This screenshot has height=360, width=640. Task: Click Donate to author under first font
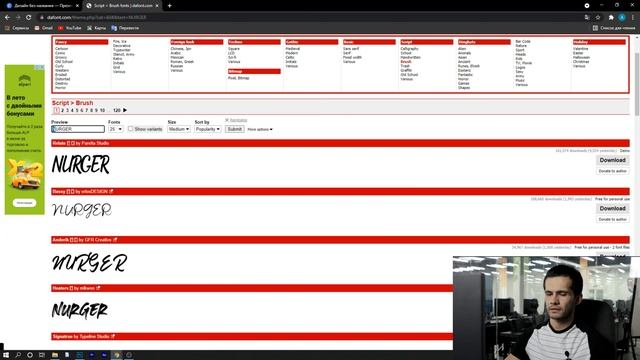[612, 171]
